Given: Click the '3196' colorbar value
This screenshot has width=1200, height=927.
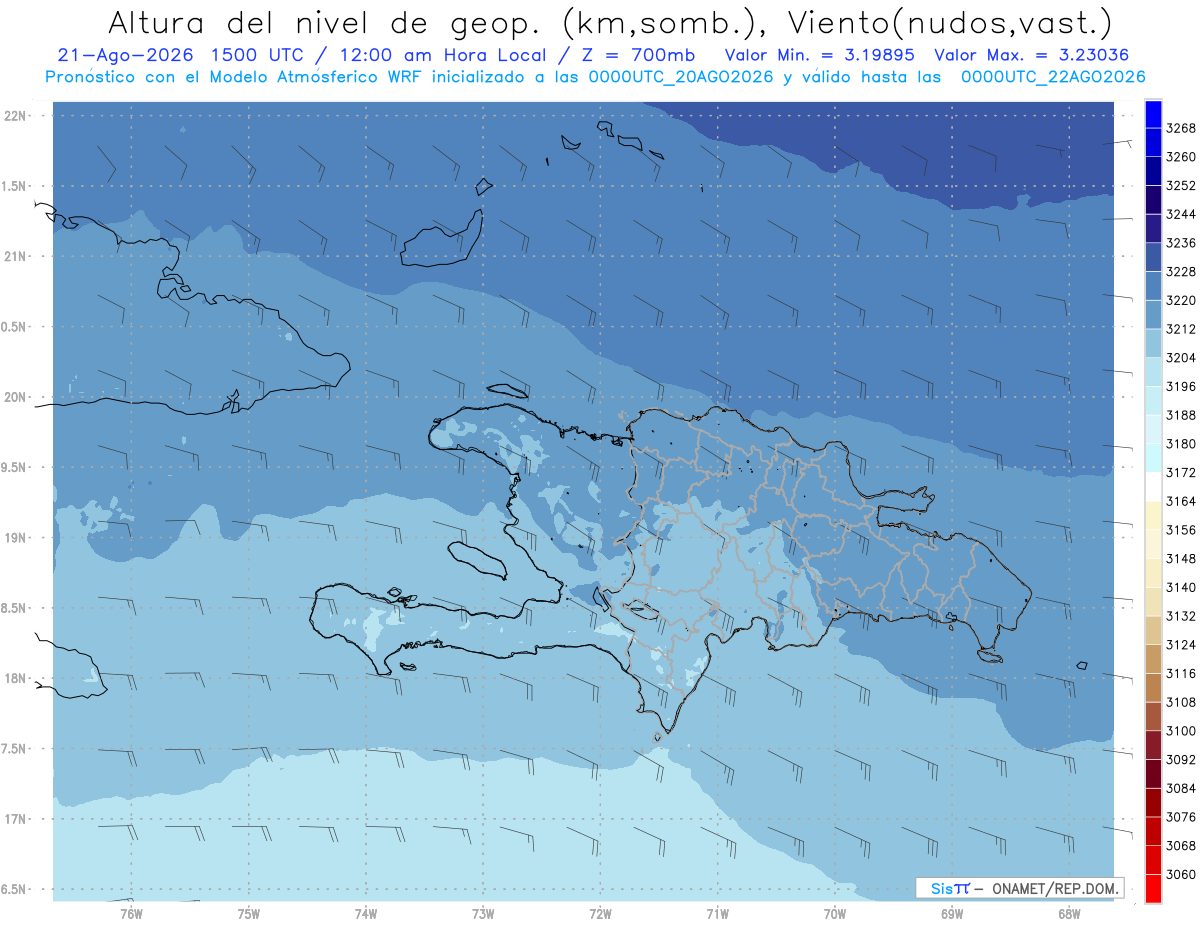Looking at the screenshot, I should (1181, 387).
